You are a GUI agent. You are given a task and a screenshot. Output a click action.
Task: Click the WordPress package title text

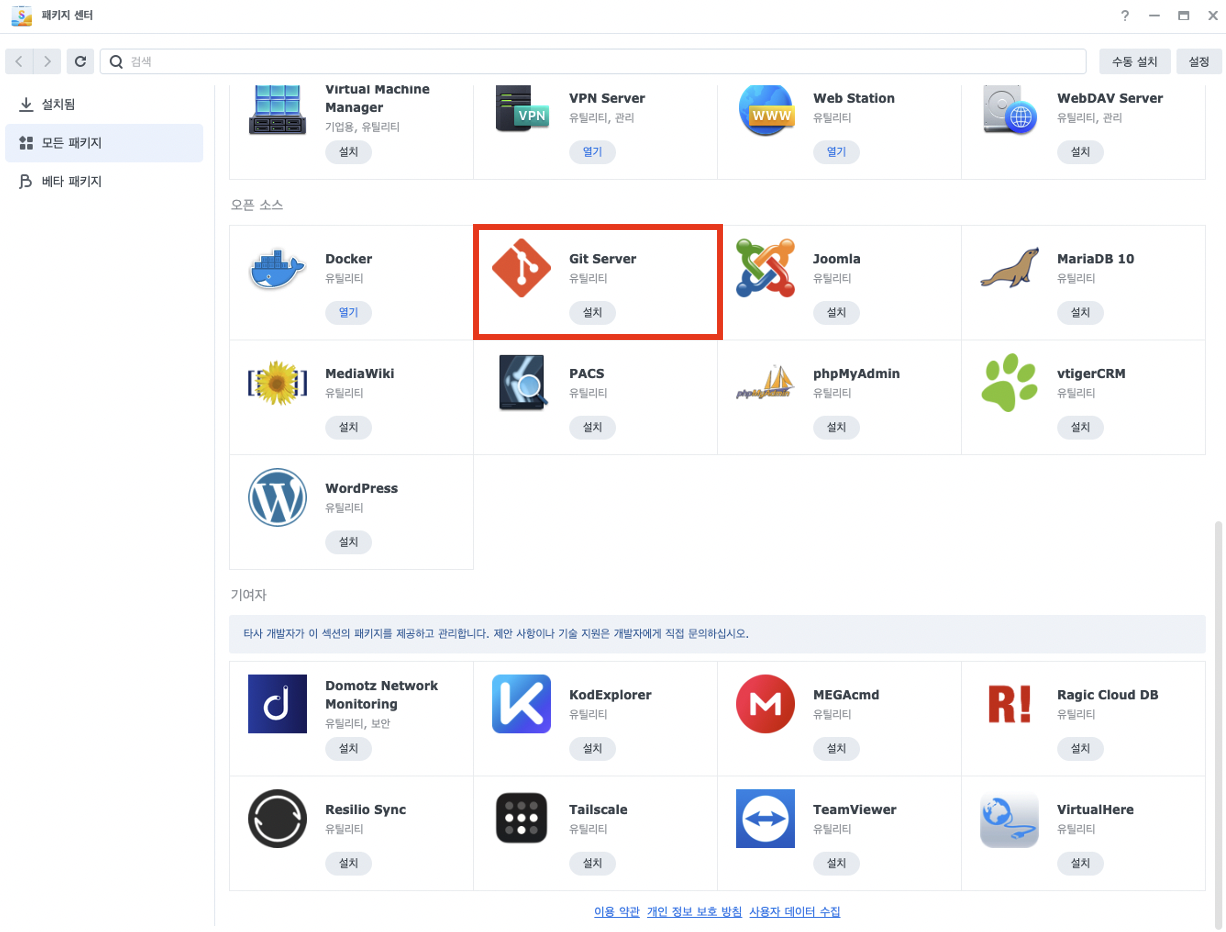(361, 489)
